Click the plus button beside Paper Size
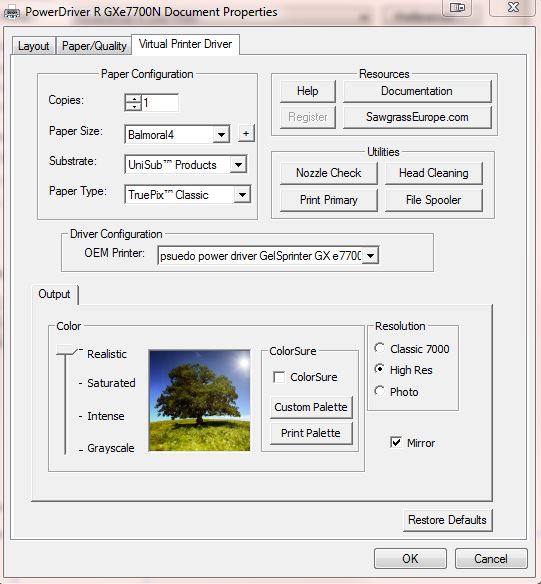 click(x=246, y=134)
